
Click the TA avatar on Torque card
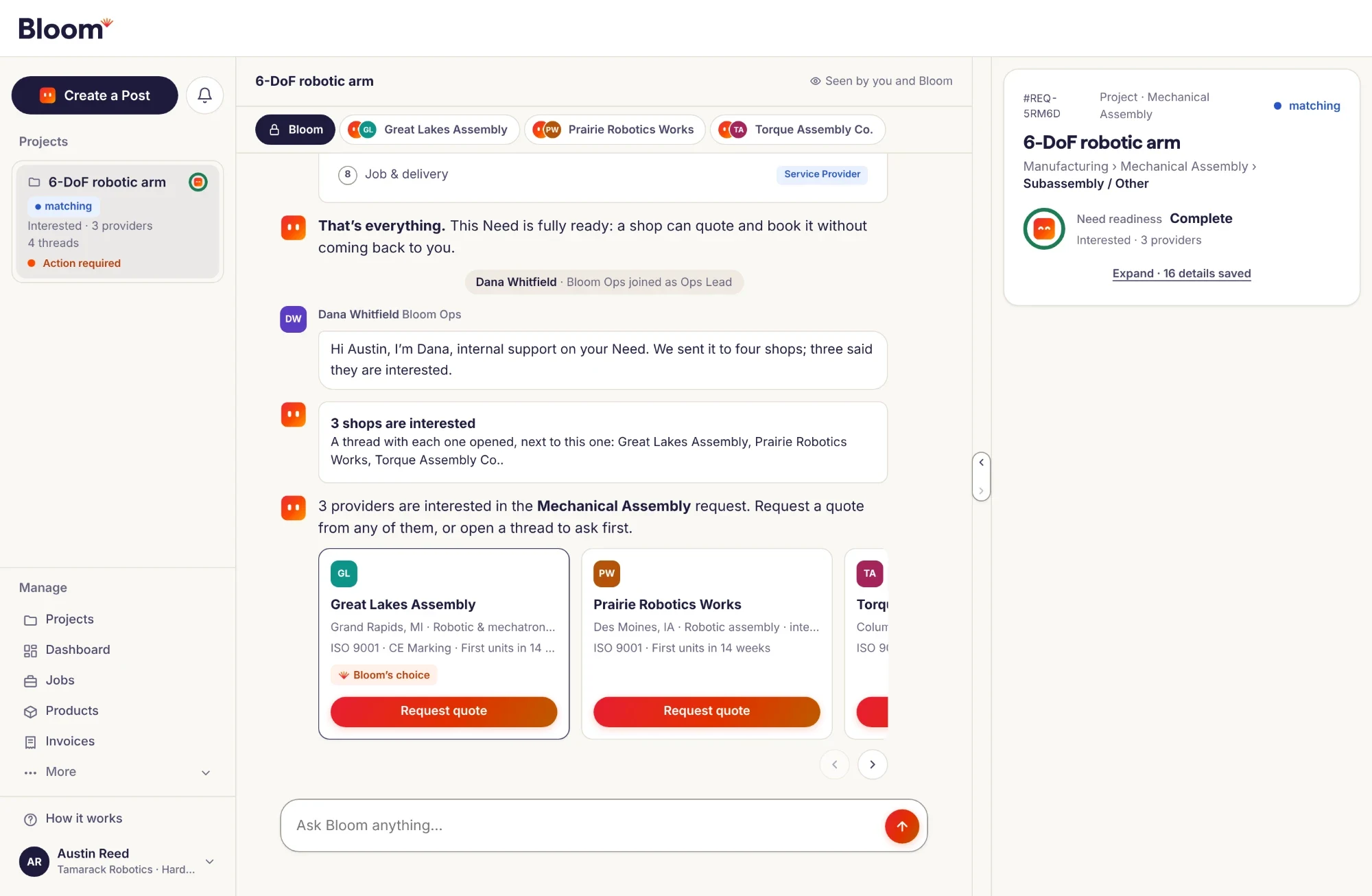click(869, 574)
